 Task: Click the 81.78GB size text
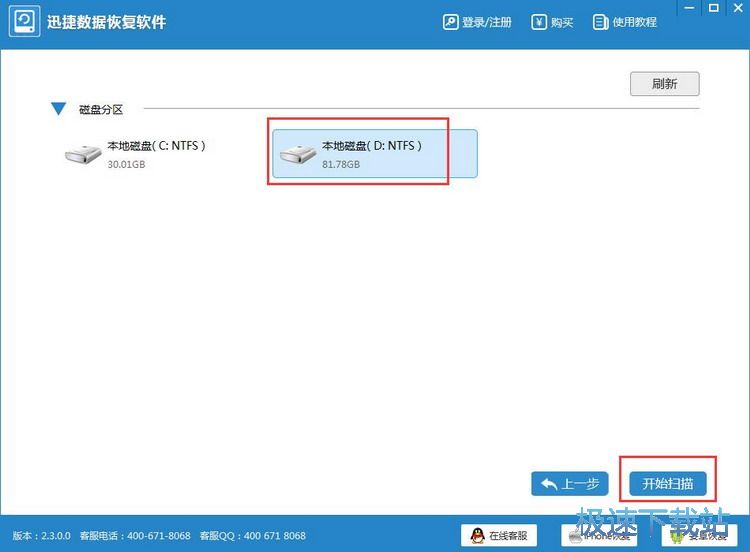(341, 164)
